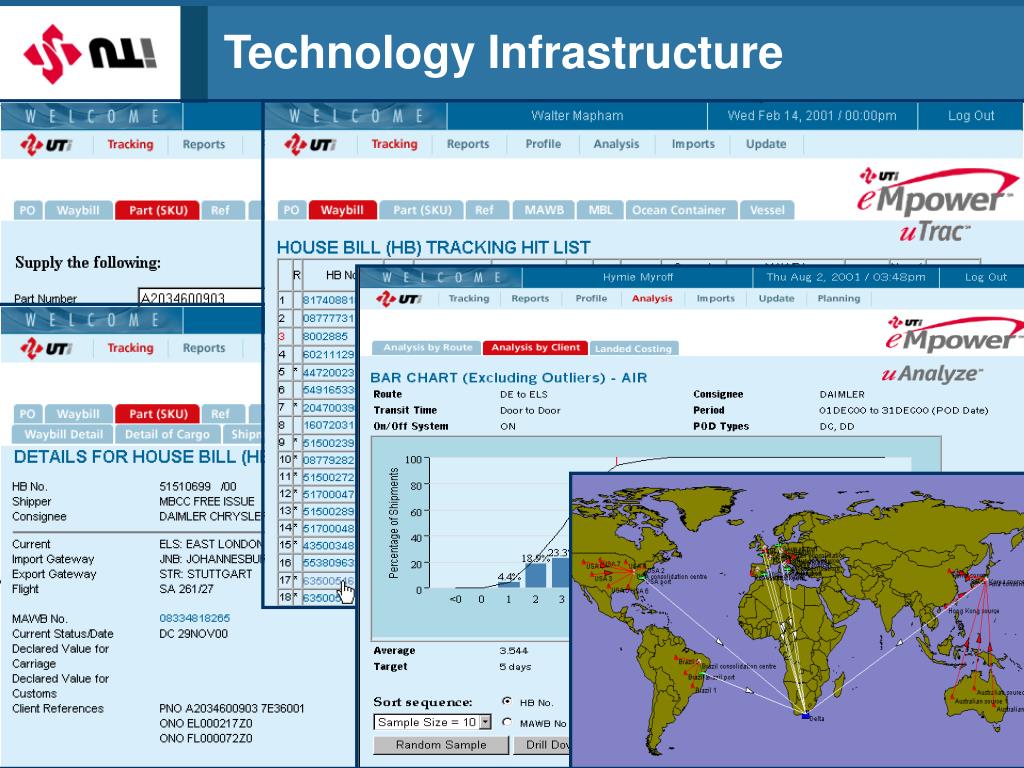The height and width of the screenshot is (768, 1024).
Task: Click the Brazil 1 source marker on the map
Action: tap(694, 684)
